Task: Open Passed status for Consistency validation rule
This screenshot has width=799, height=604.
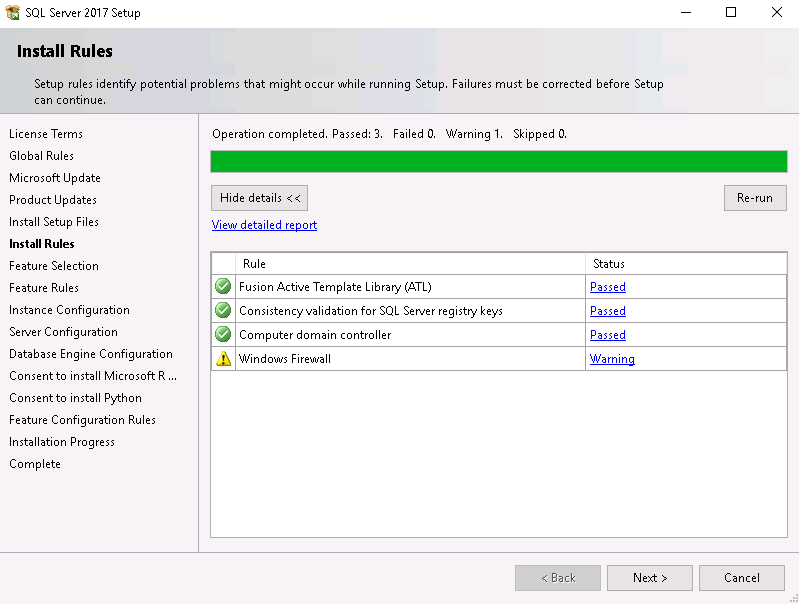Action: tap(607, 311)
